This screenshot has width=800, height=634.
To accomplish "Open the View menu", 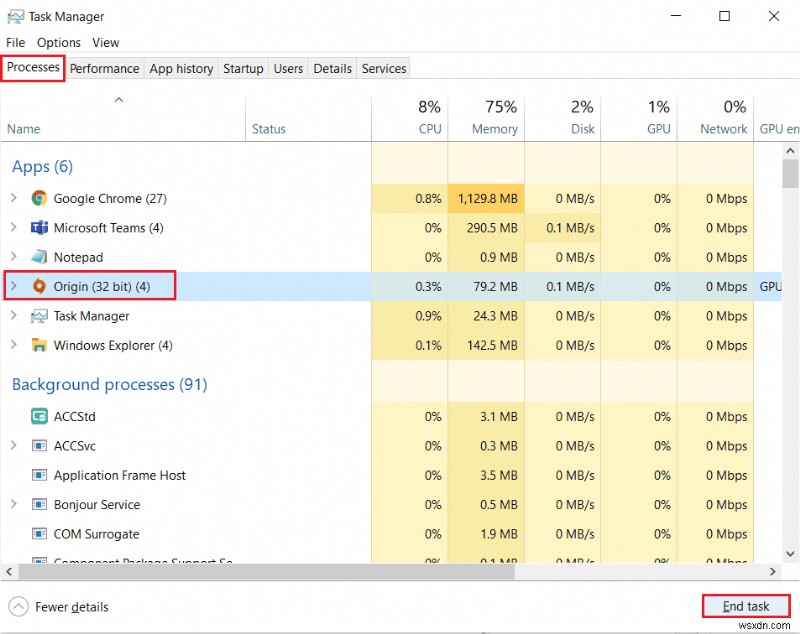I will 105,42.
